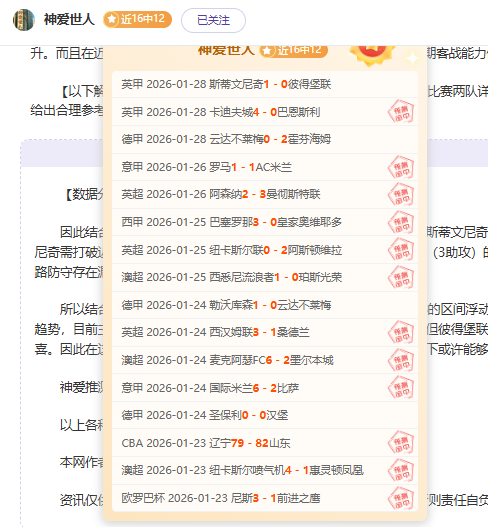The width and height of the screenshot is (488, 527).
Task: Click the hit stamp on 麦克阿瑟FC row
Action: coord(401,360)
